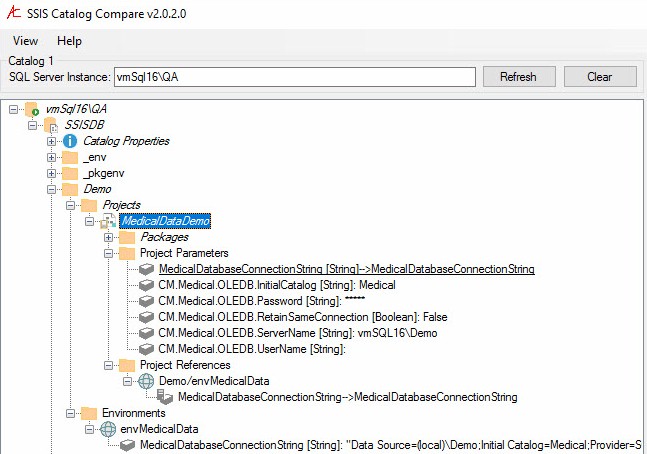Collapse the Demo folder
This screenshot has width=647, height=454.
(51, 189)
